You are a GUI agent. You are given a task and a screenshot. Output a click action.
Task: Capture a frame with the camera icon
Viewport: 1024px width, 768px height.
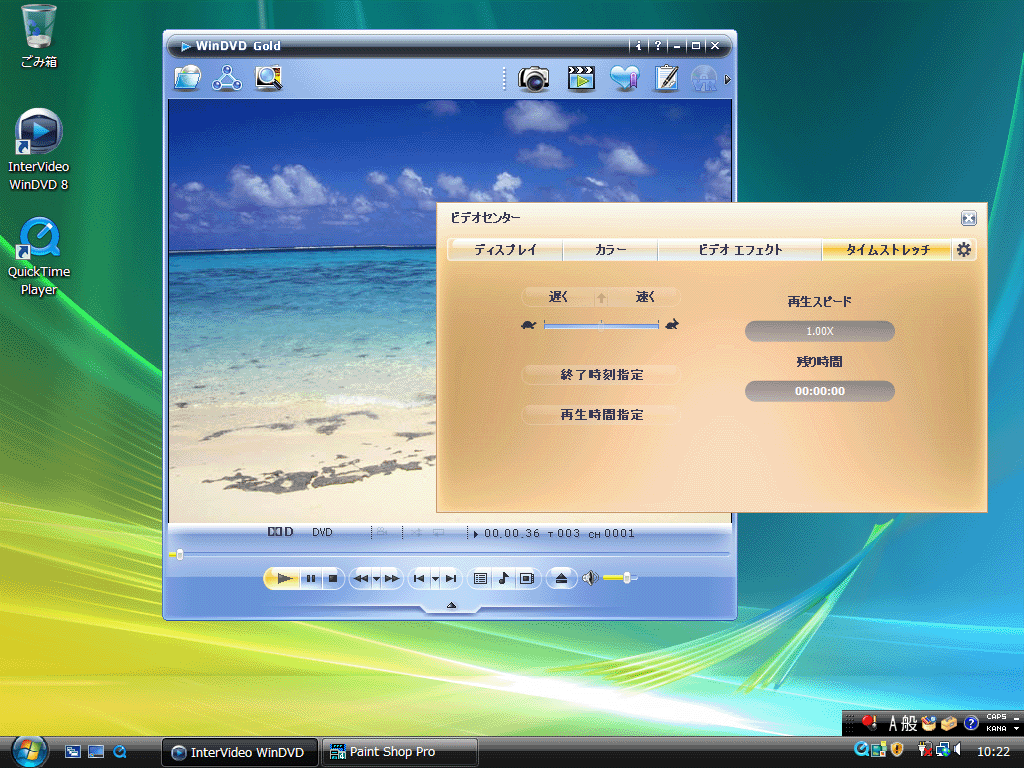[533, 79]
